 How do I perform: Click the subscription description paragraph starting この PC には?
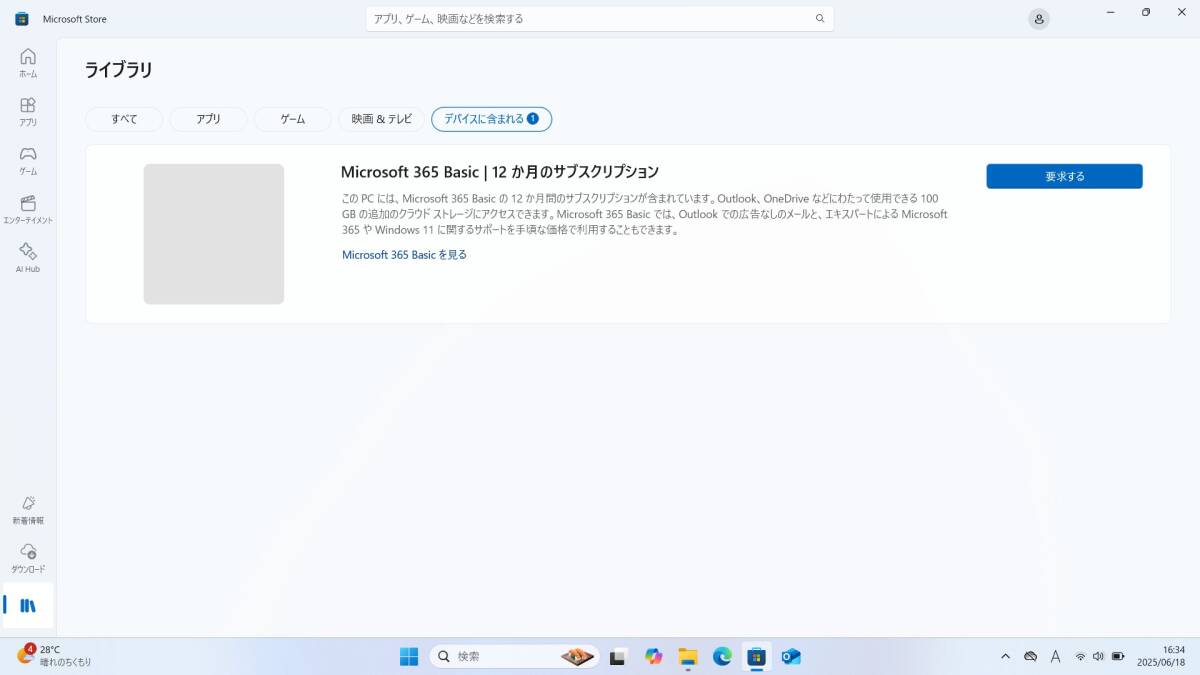[x=645, y=214]
